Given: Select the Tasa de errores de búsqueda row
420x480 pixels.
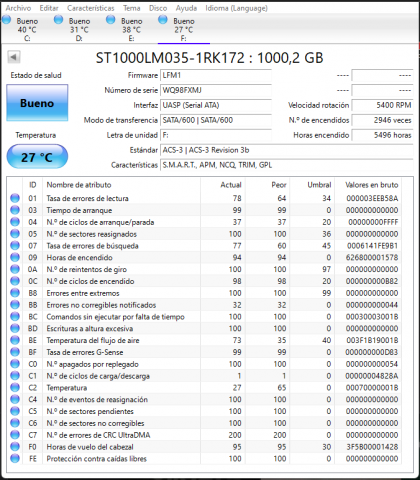Looking at the screenshot, I should (x=204, y=245).
